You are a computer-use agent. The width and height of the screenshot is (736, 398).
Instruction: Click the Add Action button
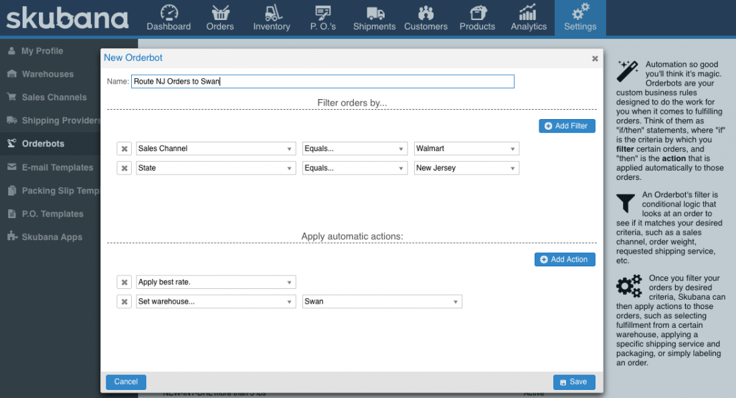click(565, 260)
